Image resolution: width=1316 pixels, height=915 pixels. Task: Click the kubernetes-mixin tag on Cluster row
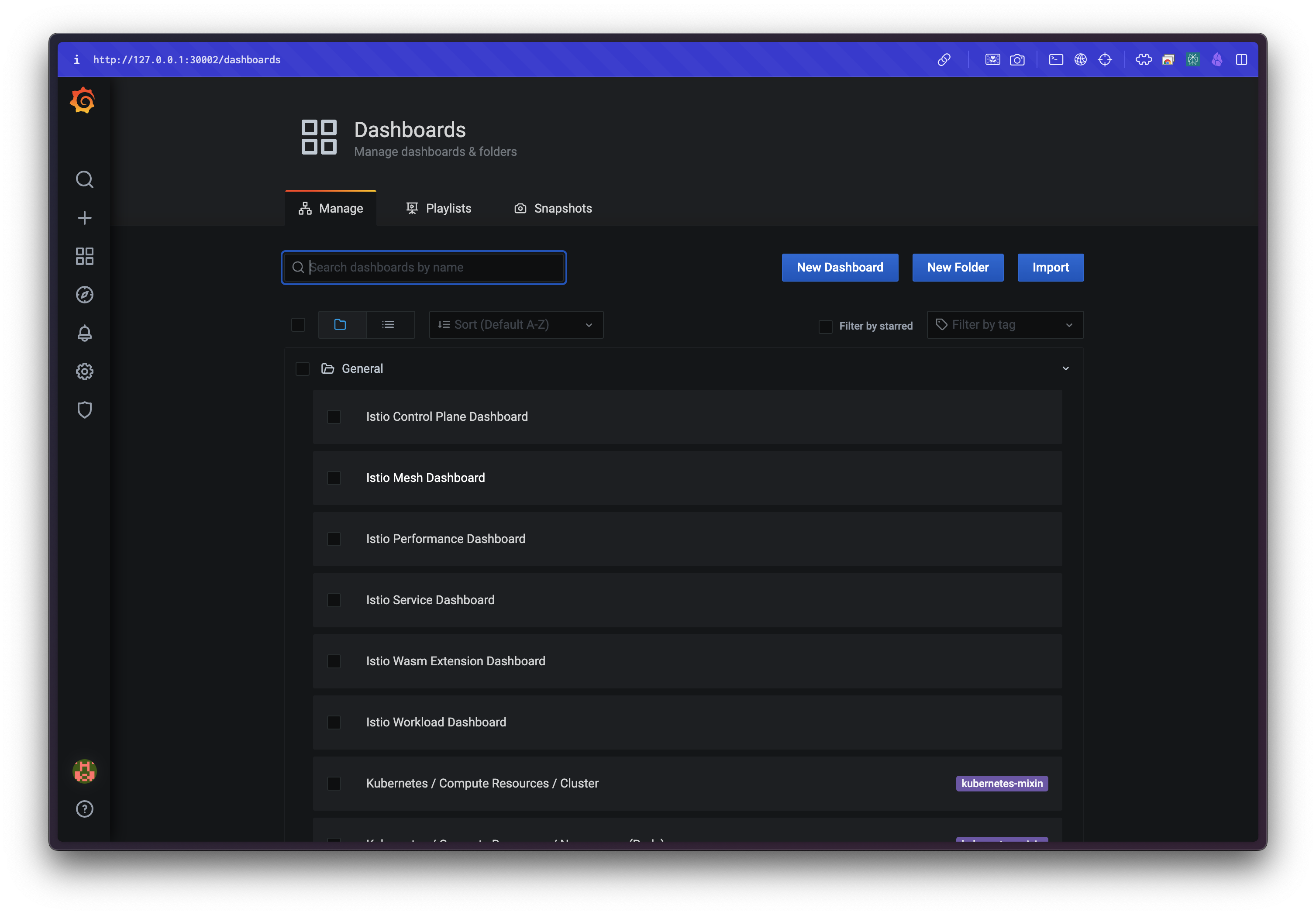point(1002,783)
